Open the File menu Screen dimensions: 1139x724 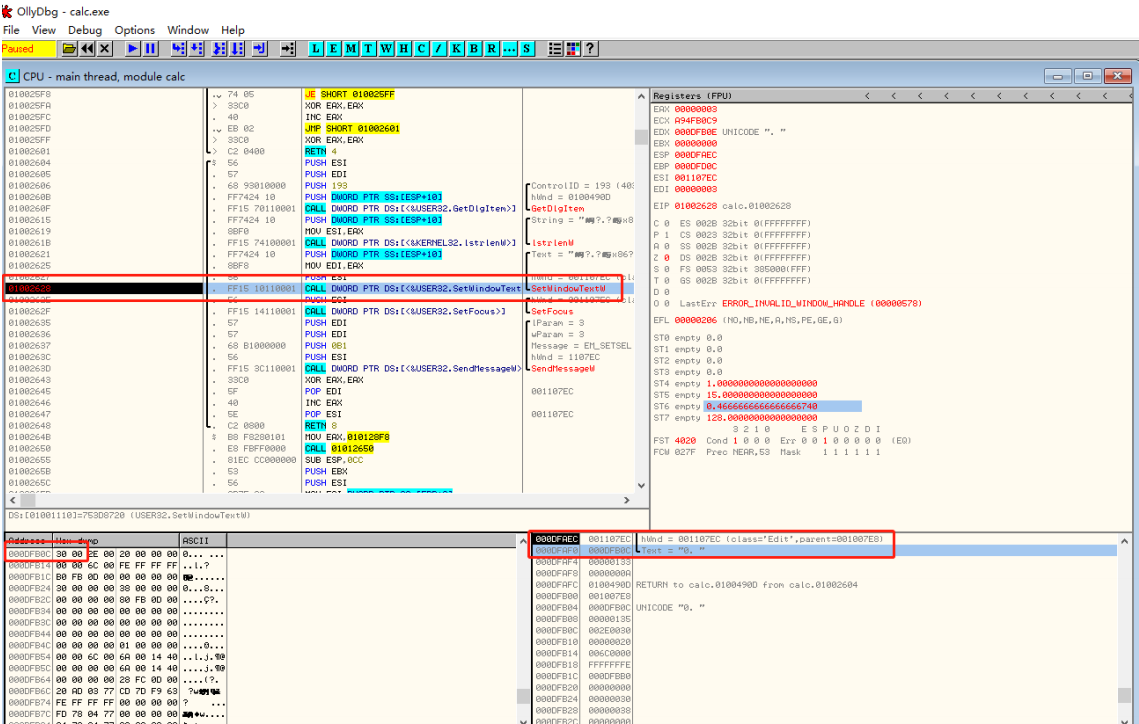[x=11, y=30]
